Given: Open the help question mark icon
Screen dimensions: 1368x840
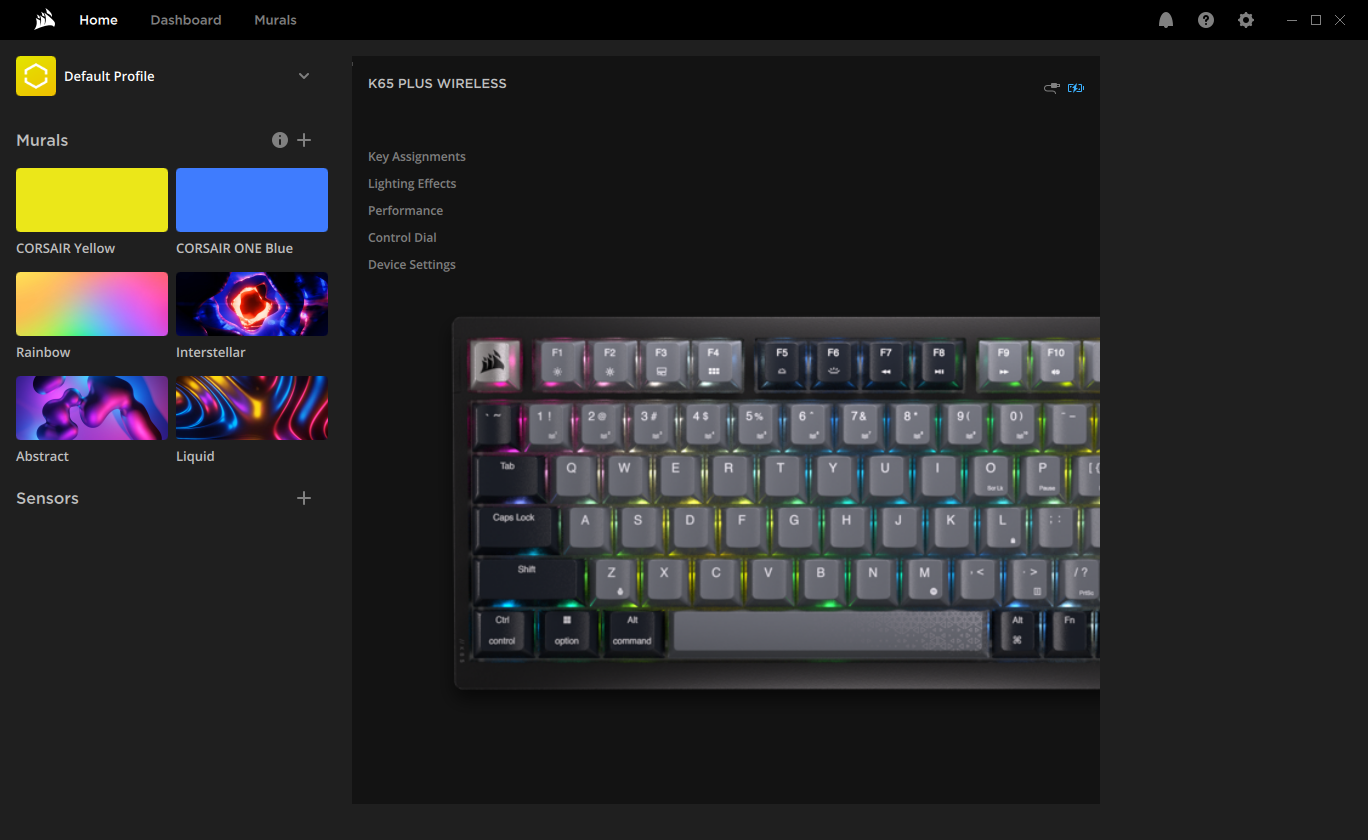Looking at the screenshot, I should coord(1206,20).
